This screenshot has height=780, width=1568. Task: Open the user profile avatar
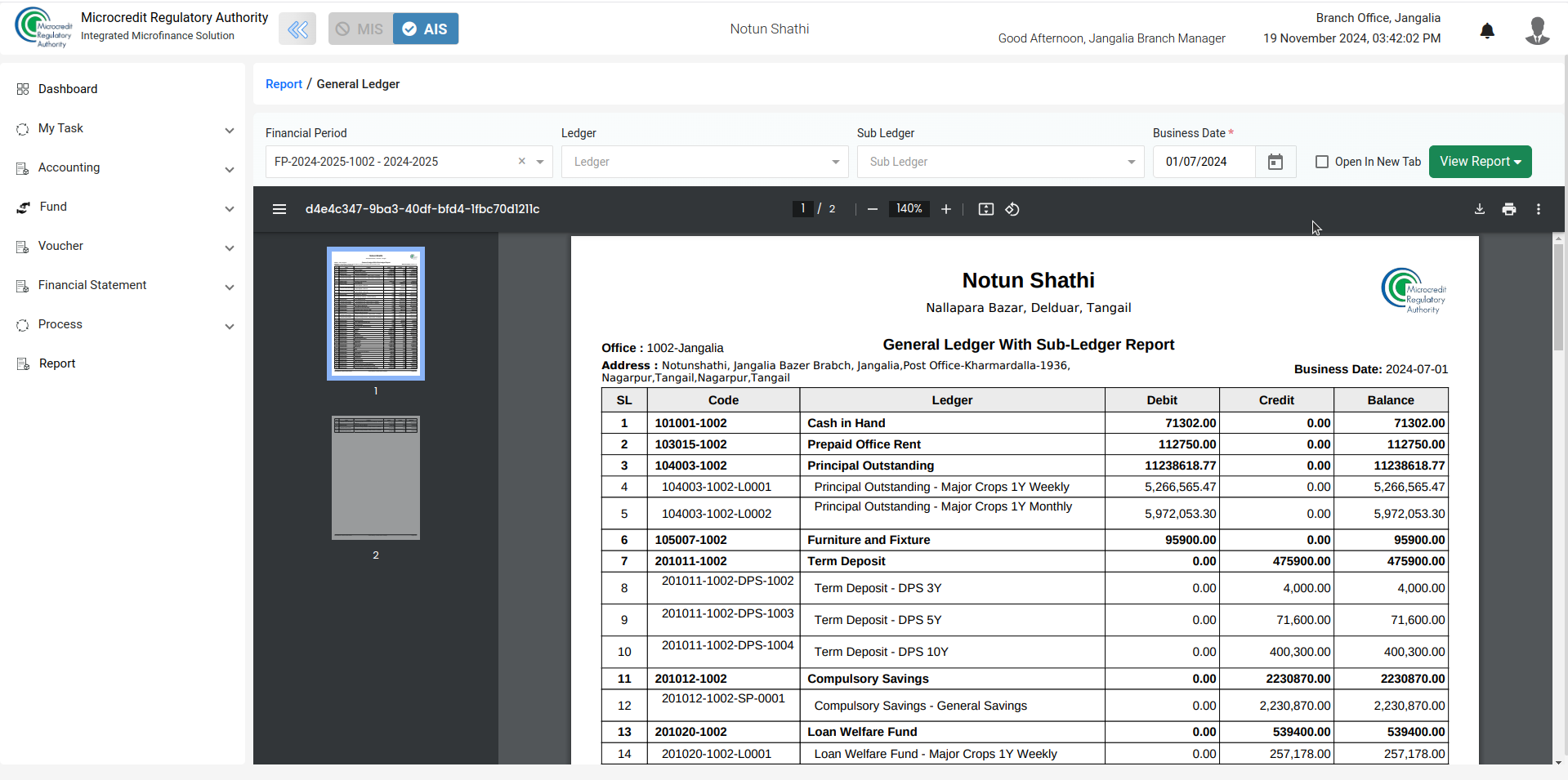point(1537,31)
